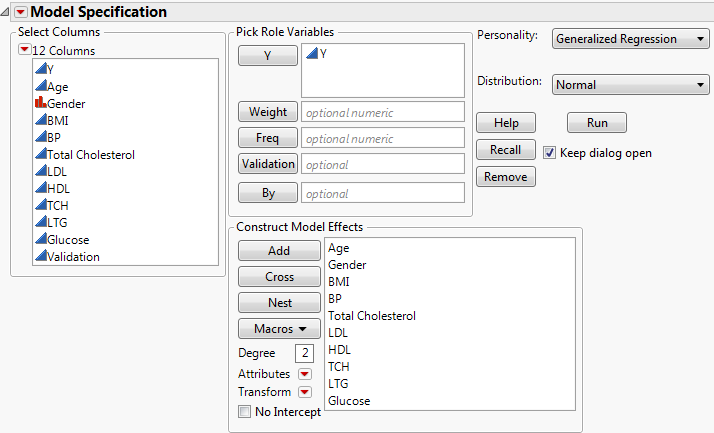
Task: Open the Personality dropdown
Action: click(630, 39)
